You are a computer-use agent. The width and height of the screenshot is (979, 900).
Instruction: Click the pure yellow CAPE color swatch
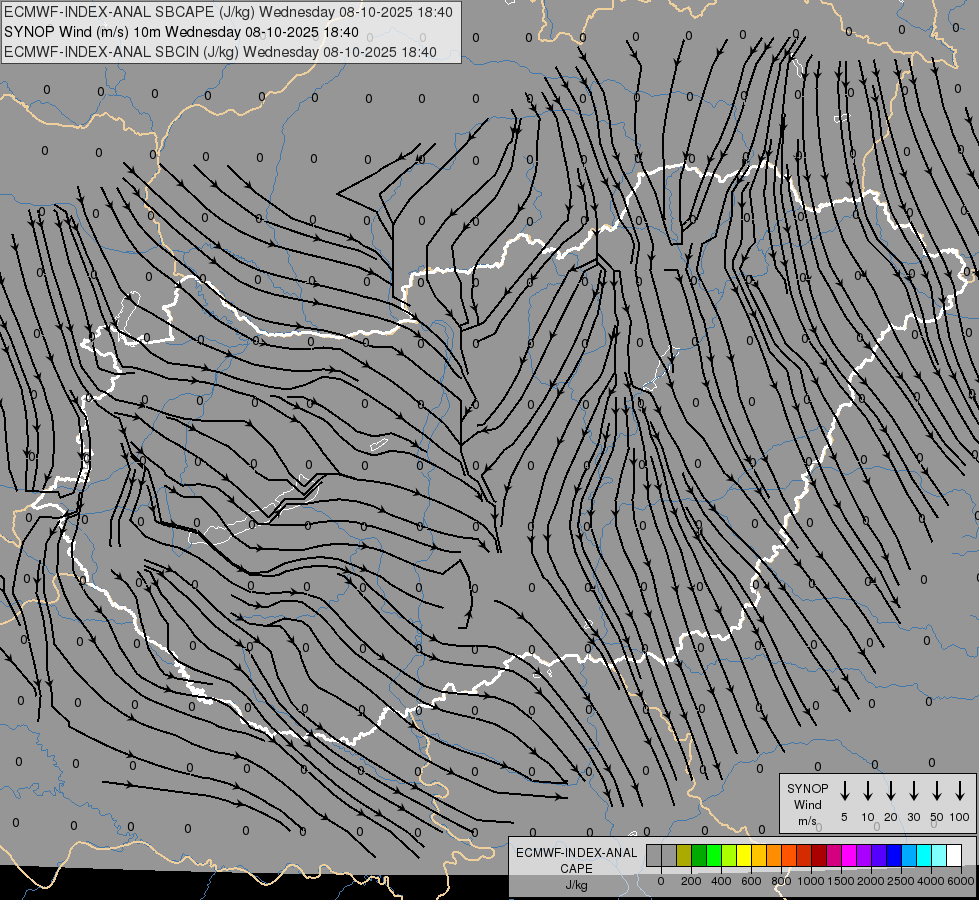point(744,856)
